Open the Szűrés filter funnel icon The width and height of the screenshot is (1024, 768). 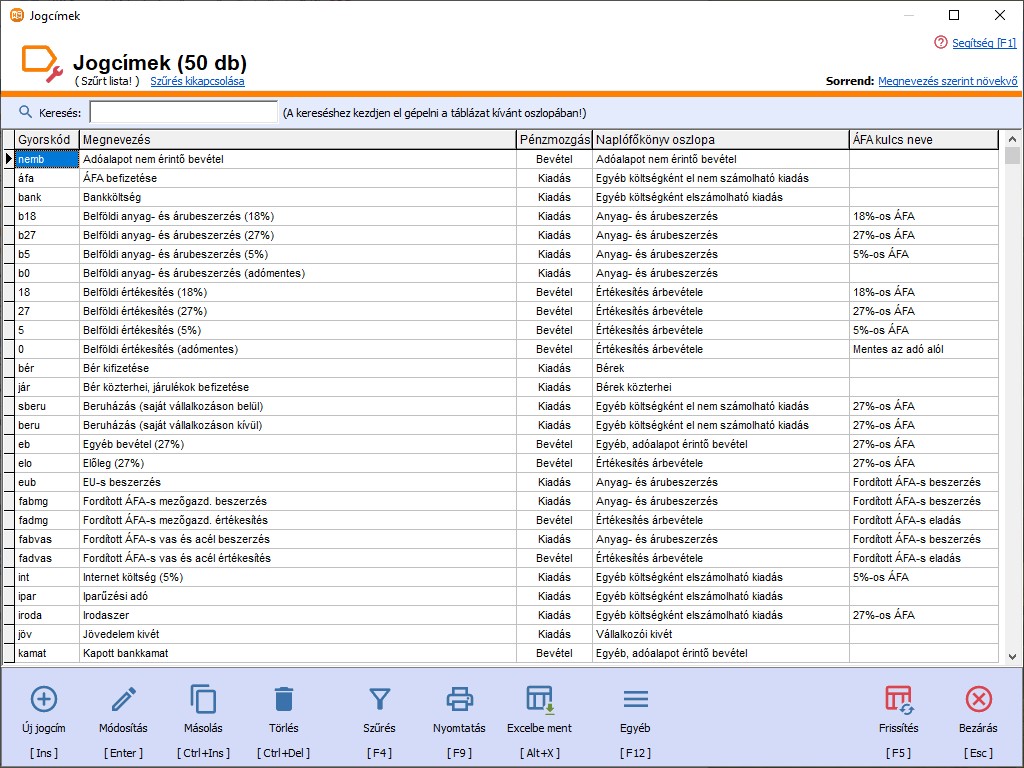coord(379,699)
